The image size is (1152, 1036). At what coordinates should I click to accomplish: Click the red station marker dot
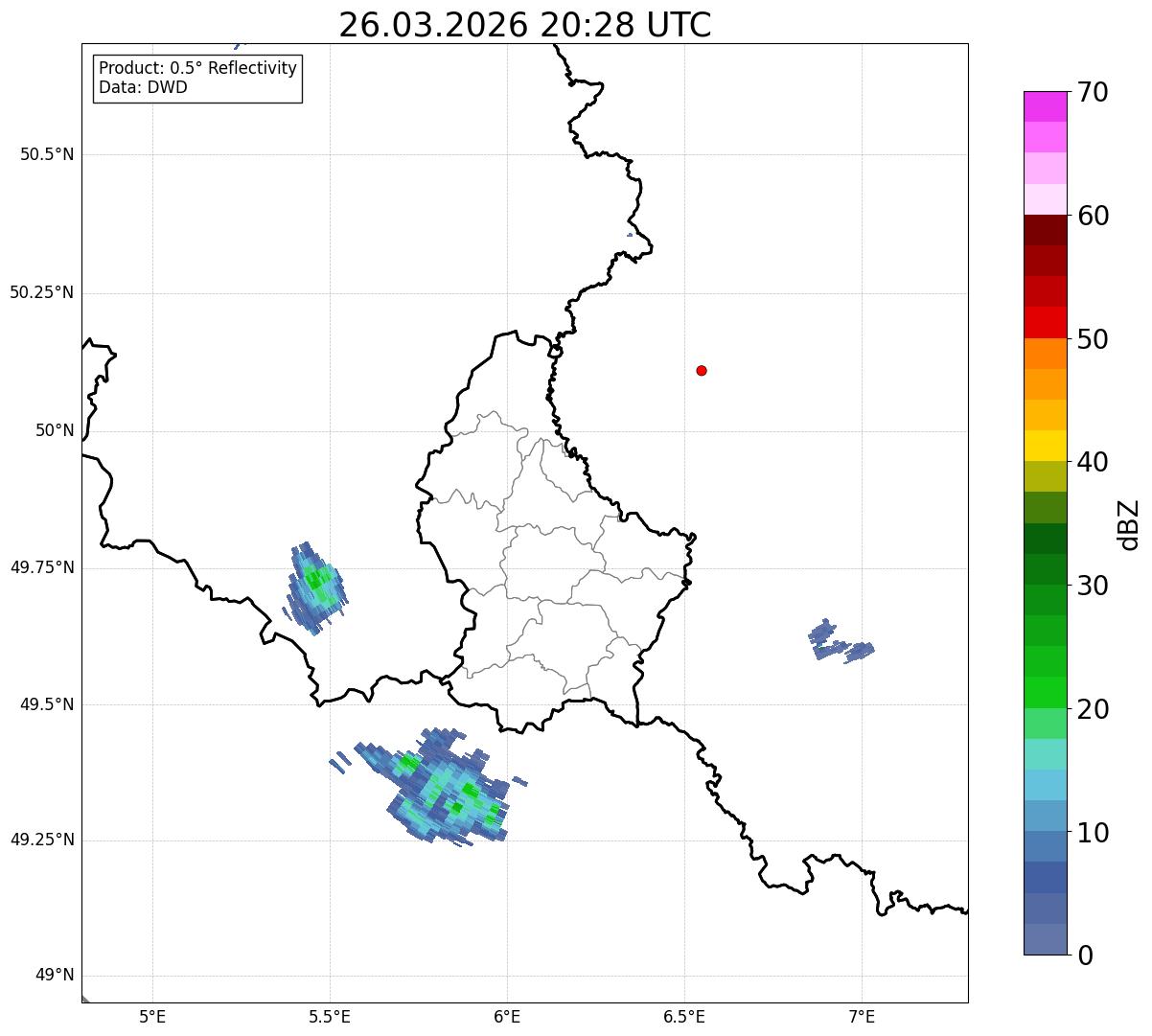pyautogui.click(x=702, y=370)
